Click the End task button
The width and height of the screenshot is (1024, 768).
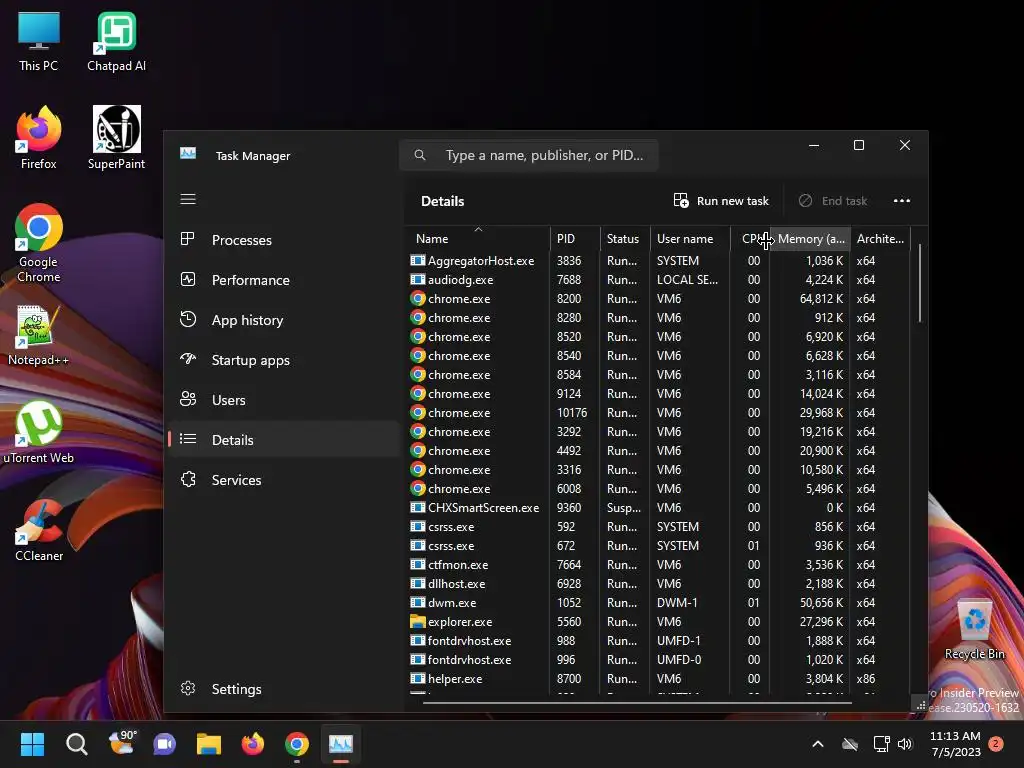(x=833, y=200)
